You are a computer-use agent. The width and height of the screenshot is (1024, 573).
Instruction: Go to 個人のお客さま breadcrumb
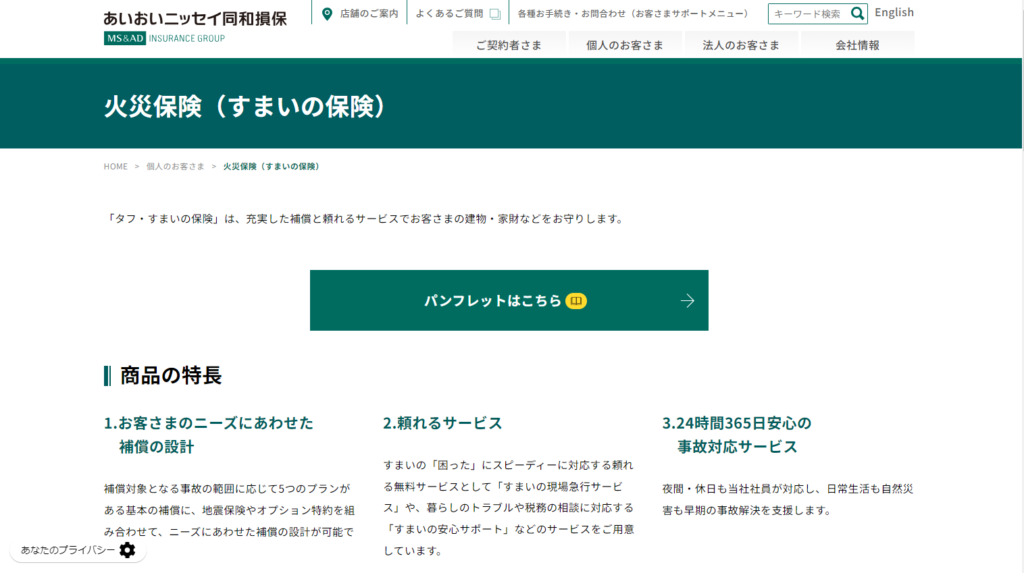[x=175, y=167]
